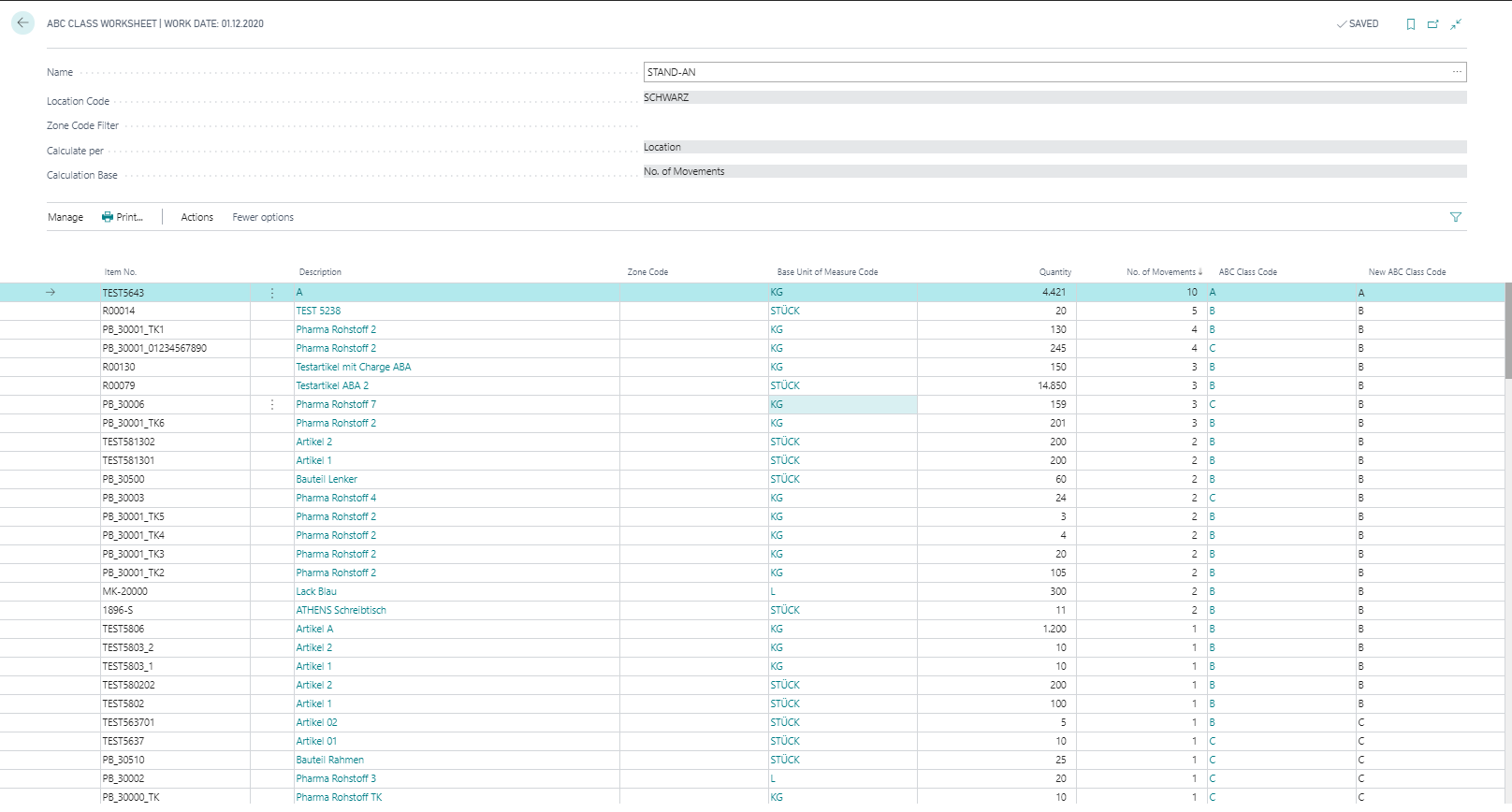
Task: Click the vertical scrollbar of the list
Action: pos(1507,331)
